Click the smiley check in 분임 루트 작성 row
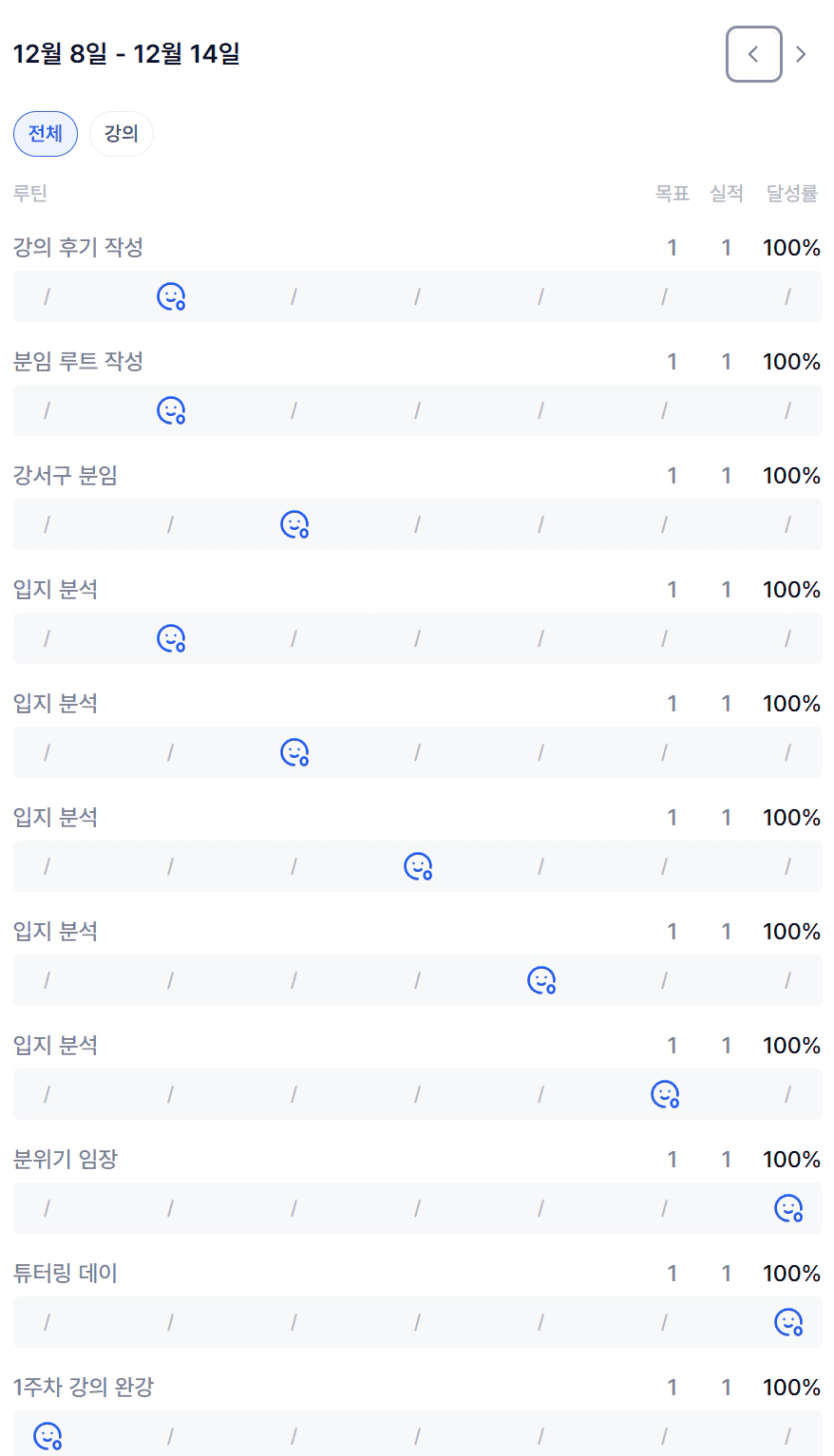The width and height of the screenshot is (834, 1456). tap(171, 410)
